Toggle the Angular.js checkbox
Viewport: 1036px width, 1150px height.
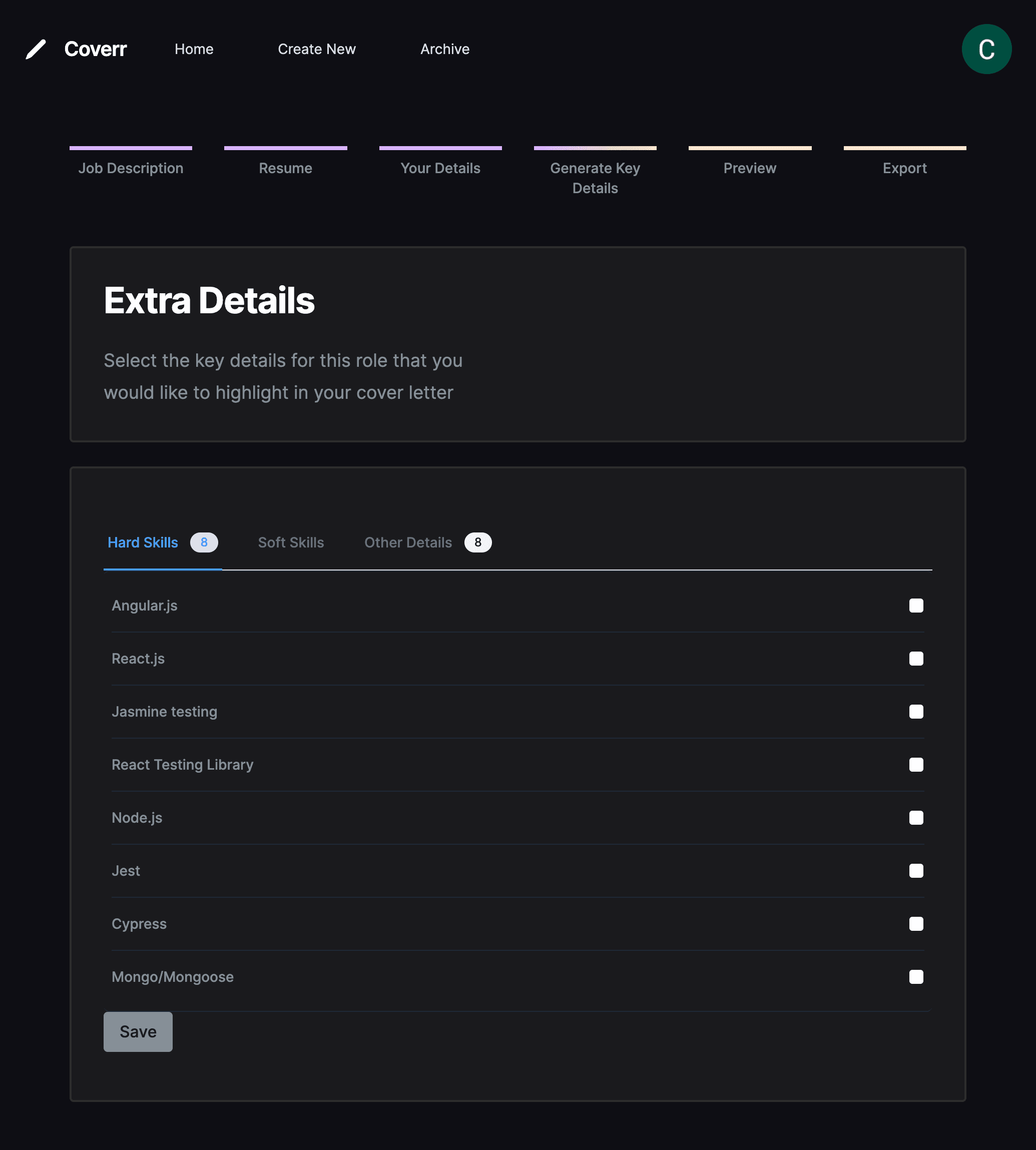coord(916,605)
